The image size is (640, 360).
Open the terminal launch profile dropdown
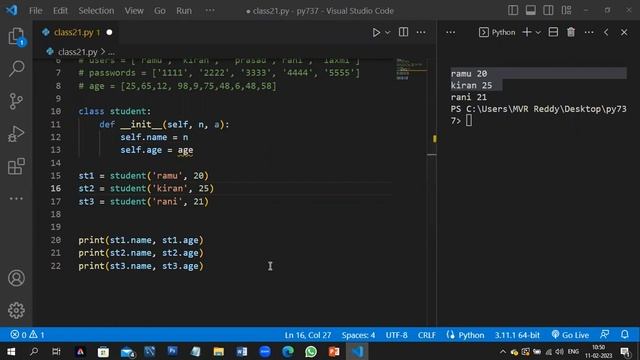[538, 32]
